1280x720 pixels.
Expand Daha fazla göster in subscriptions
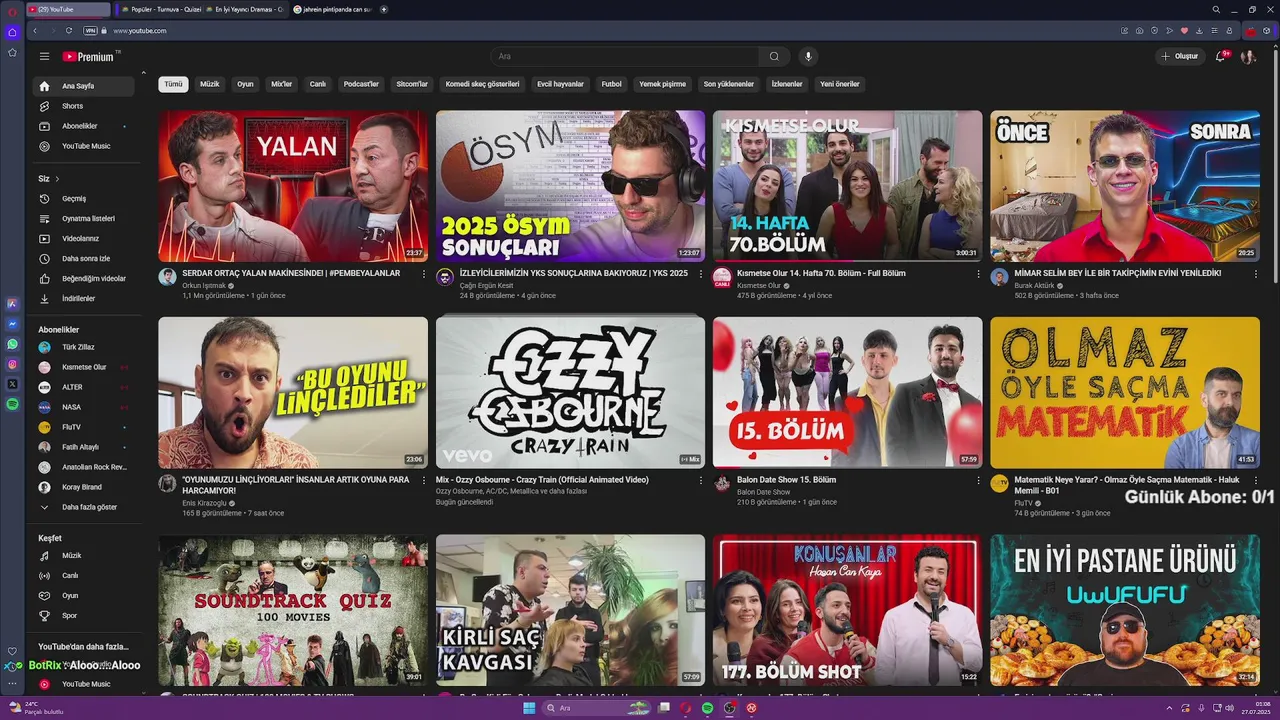click(83, 507)
